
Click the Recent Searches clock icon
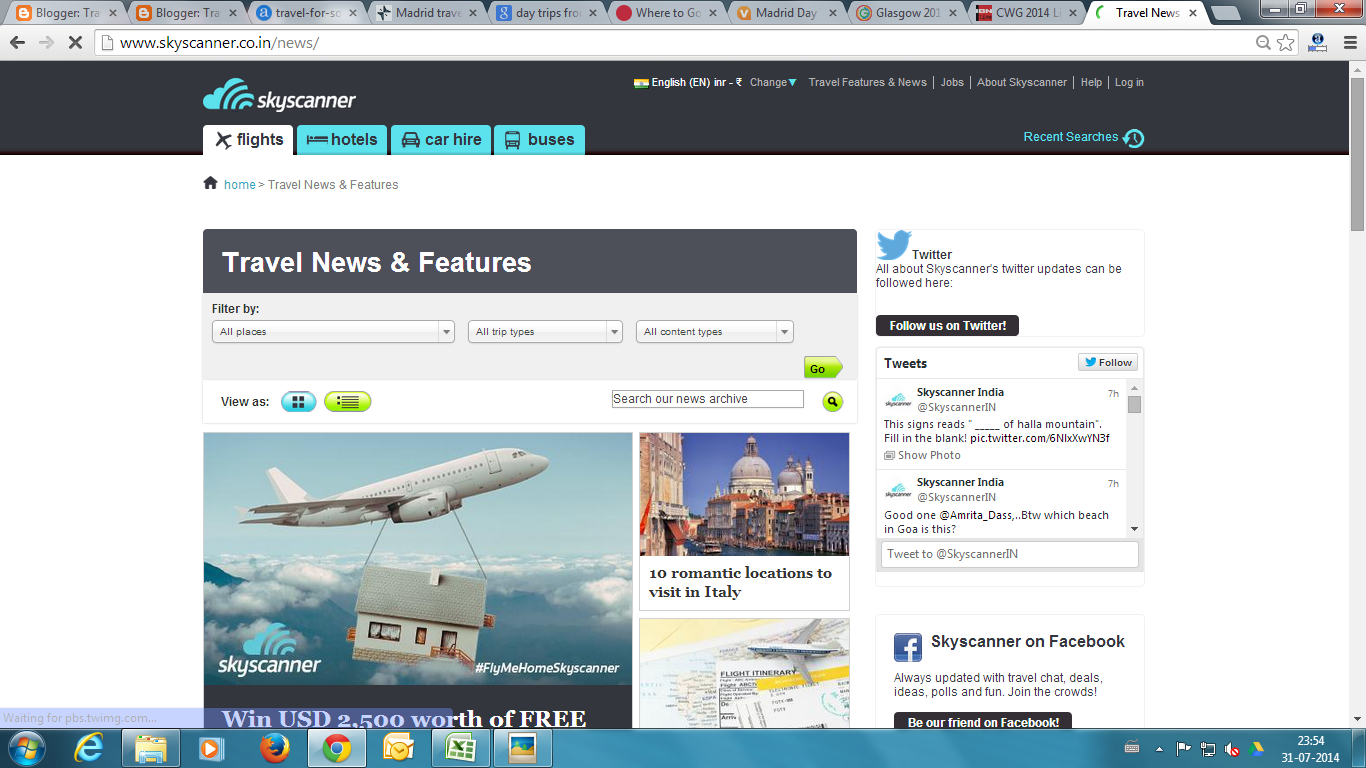pyautogui.click(x=1134, y=138)
